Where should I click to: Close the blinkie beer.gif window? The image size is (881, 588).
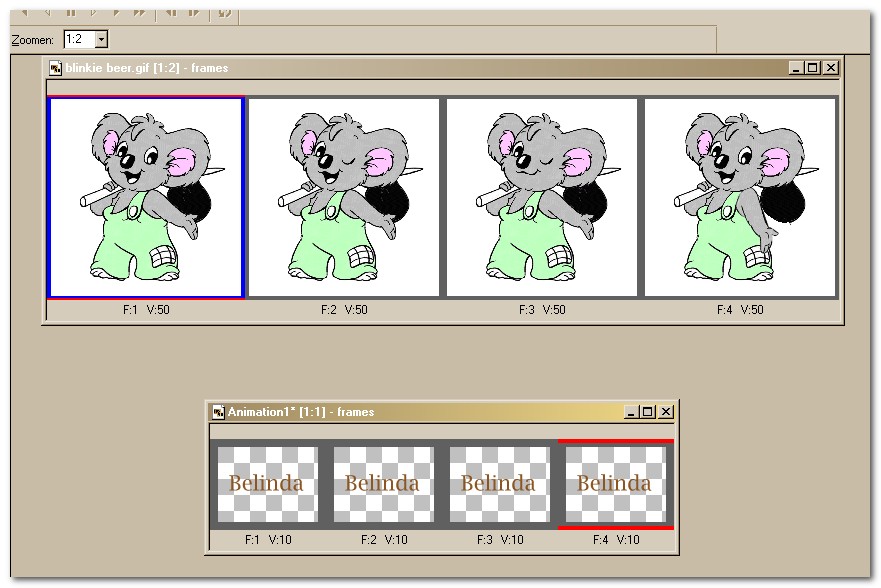[x=831, y=69]
